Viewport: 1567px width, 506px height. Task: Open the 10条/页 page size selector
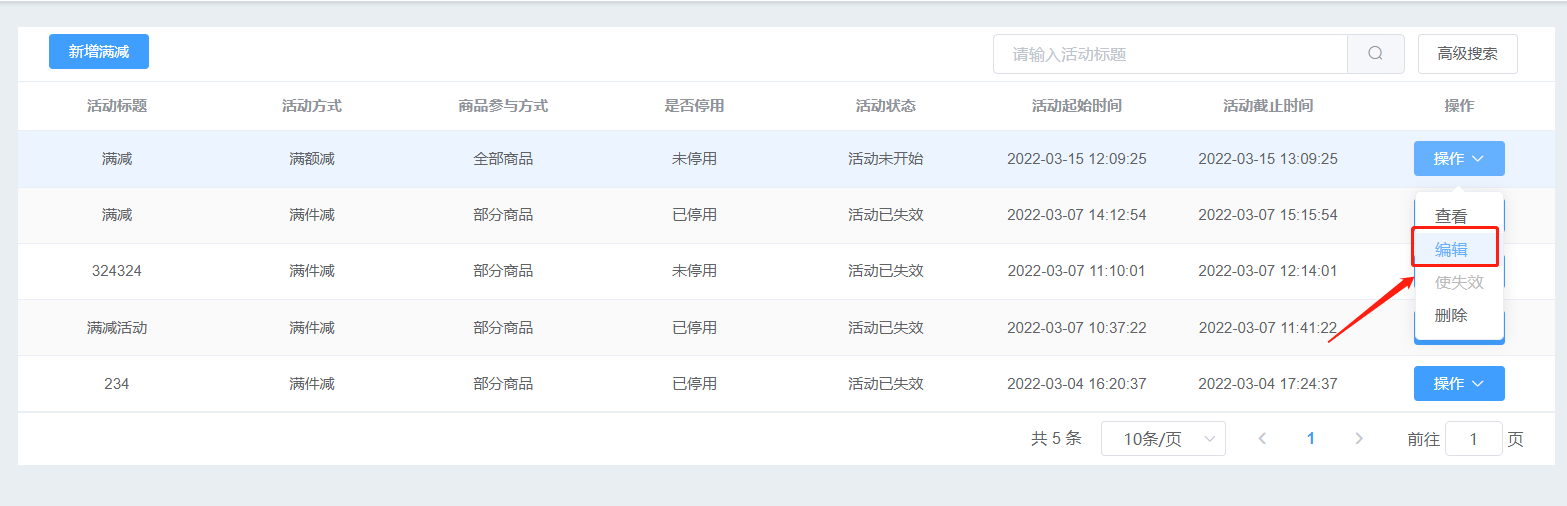coord(1162,438)
